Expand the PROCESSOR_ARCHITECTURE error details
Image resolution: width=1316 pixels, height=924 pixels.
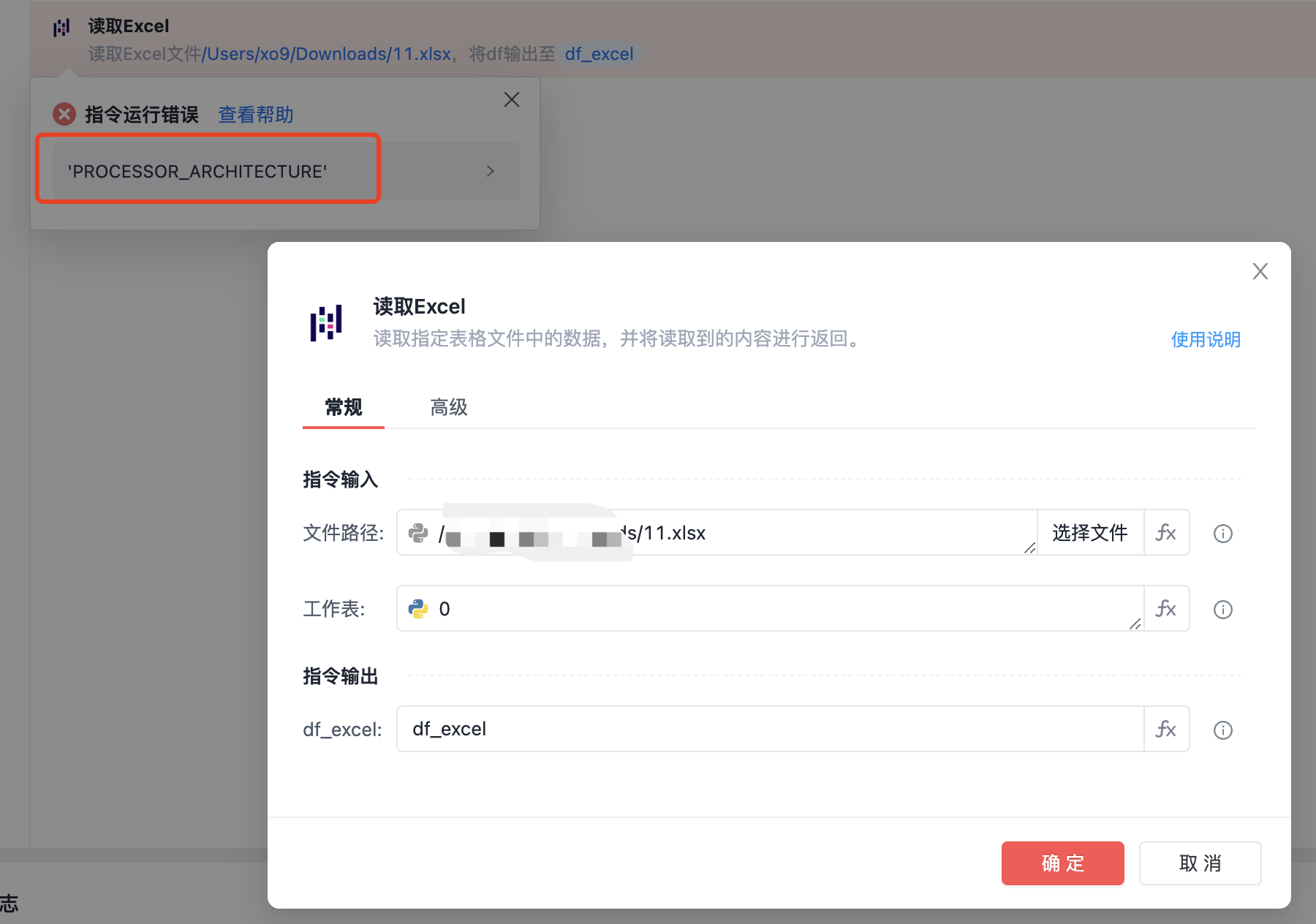tap(490, 171)
